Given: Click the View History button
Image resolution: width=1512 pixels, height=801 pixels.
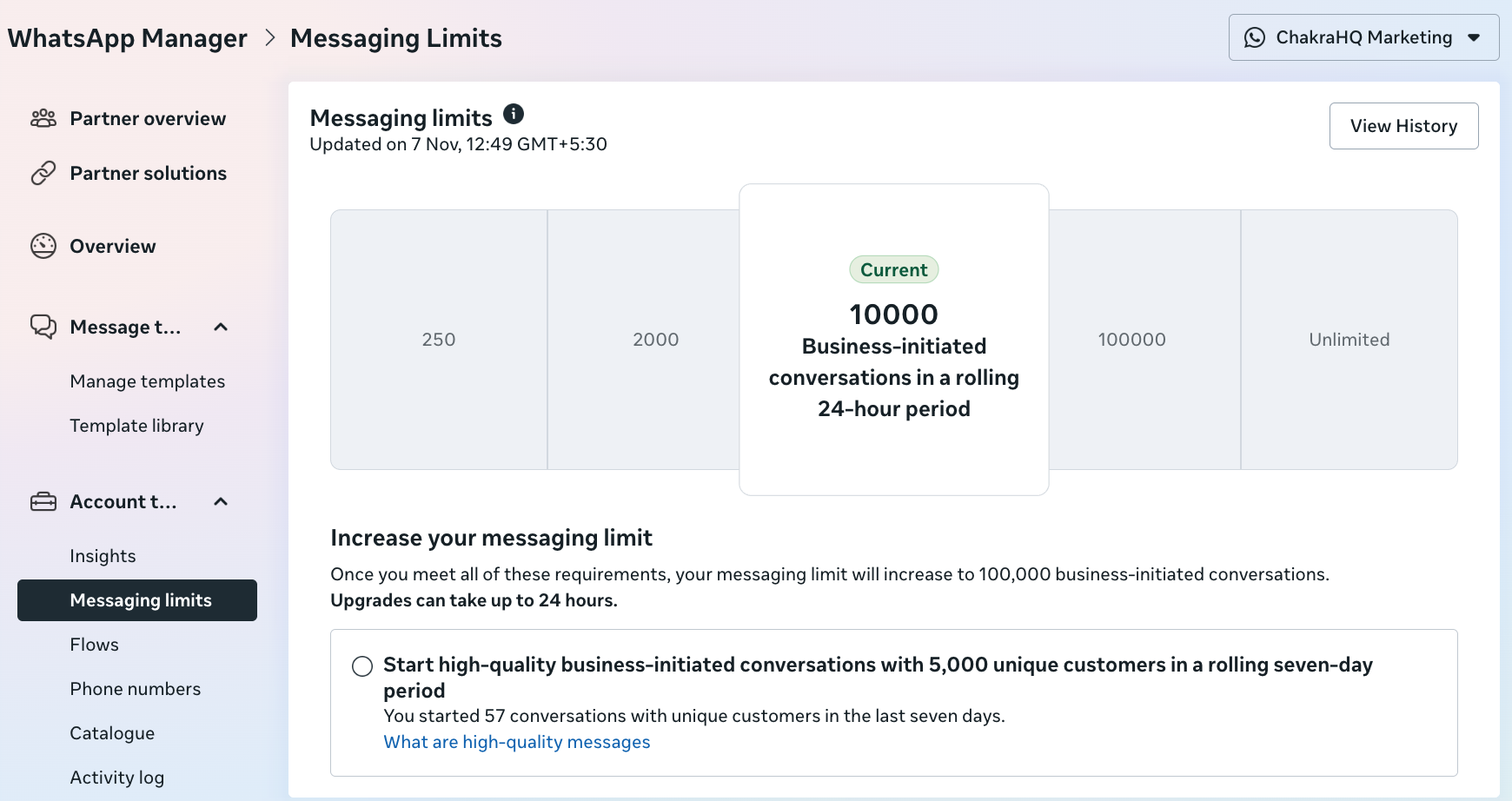Looking at the screenshot, I should 1403,125.
